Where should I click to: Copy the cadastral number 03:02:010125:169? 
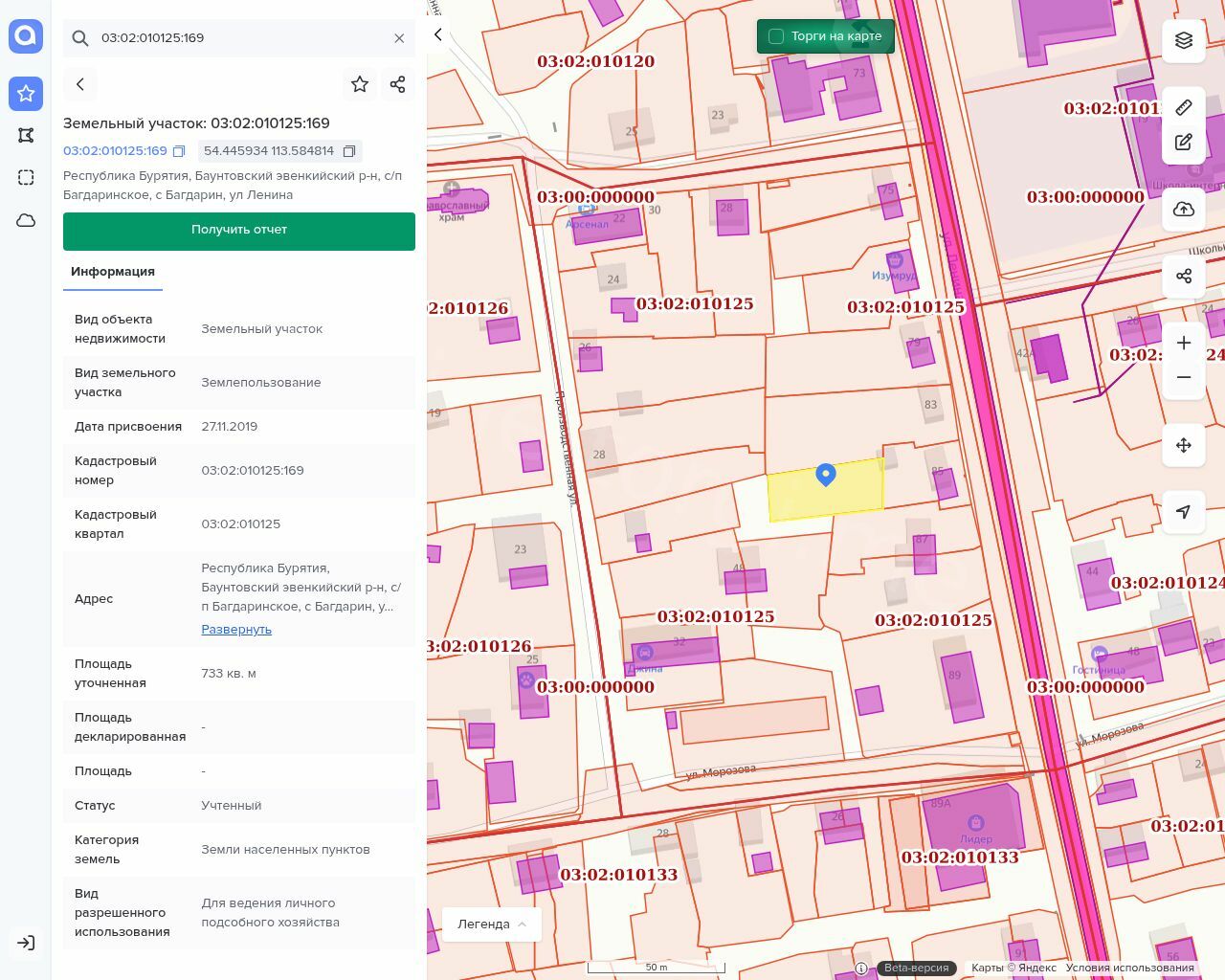coord(179,151)
